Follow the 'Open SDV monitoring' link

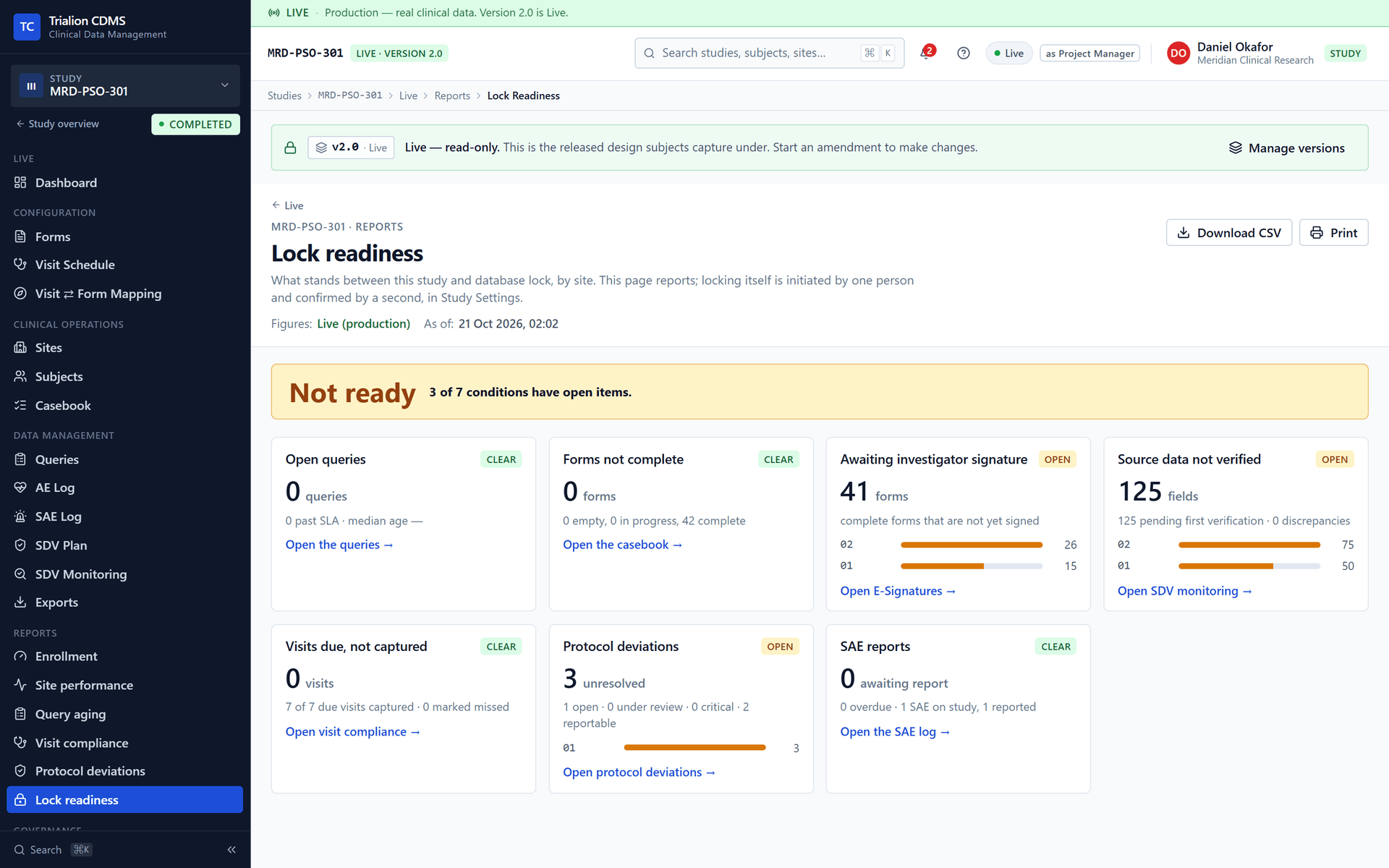coord(1184,591)
